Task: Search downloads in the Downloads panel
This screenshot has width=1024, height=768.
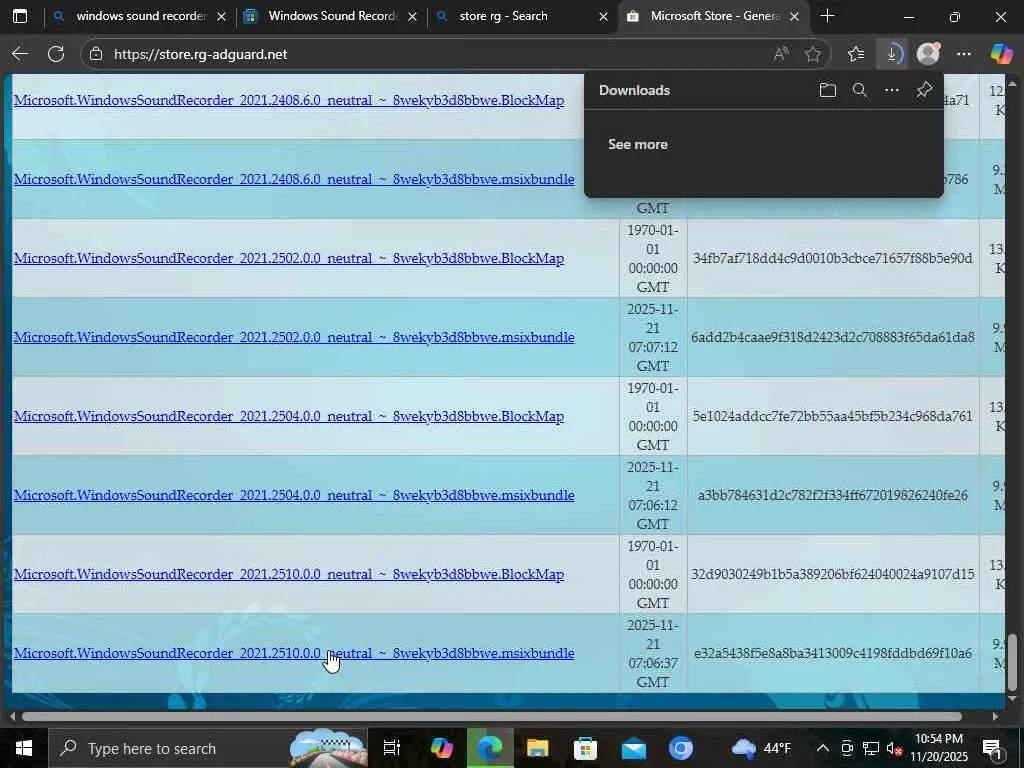Action: [860, 90]
